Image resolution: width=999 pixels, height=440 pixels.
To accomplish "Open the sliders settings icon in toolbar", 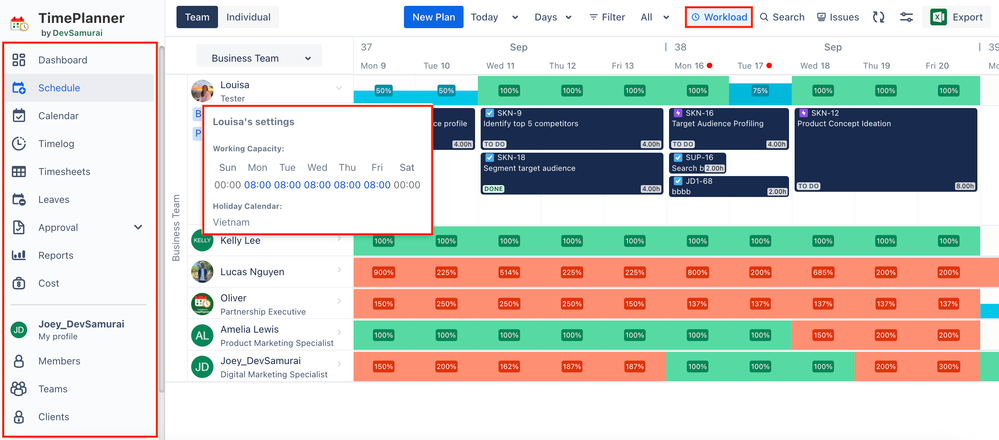I will click(x=907, y=17).
